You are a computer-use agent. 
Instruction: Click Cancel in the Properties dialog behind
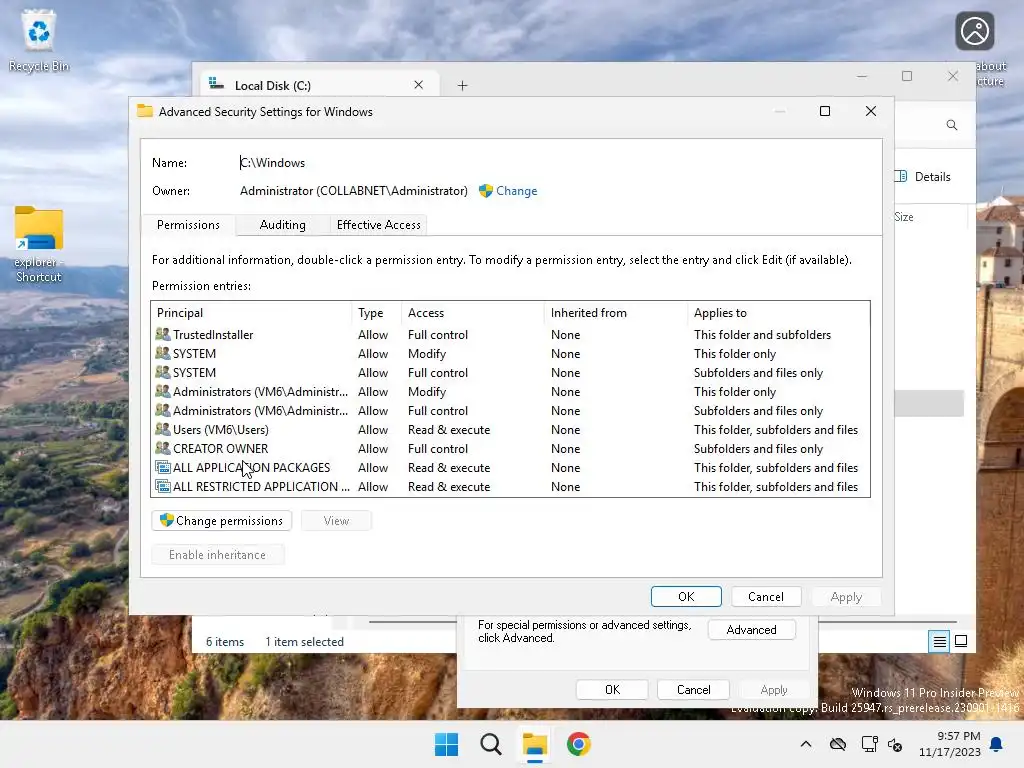[694, 690]
